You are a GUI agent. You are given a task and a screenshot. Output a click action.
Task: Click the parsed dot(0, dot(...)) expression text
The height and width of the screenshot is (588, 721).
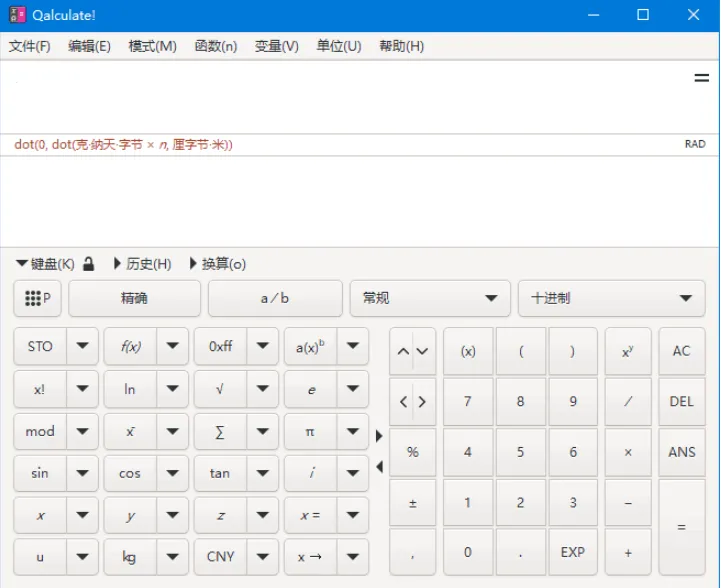[x=123, y=145]
